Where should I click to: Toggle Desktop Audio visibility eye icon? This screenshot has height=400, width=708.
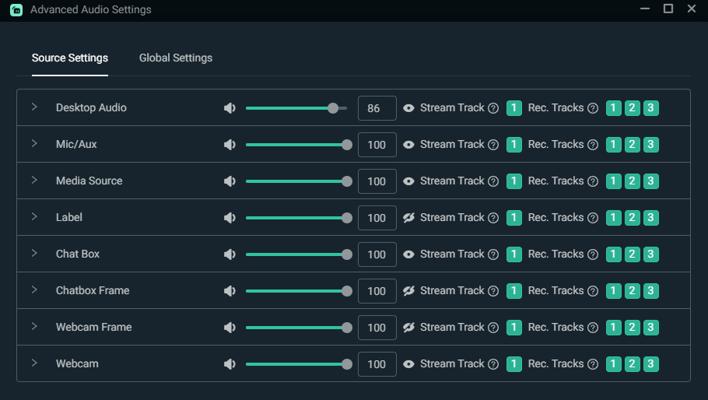point(409,108)
